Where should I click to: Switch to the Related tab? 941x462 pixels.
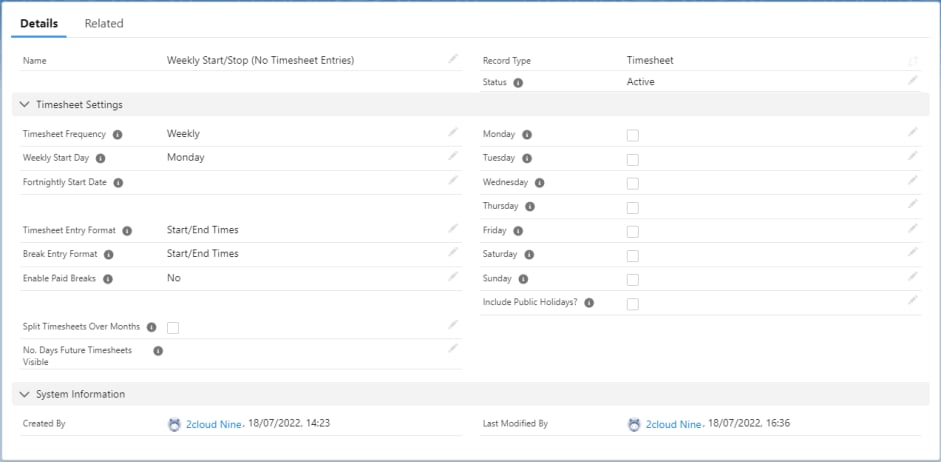(x=104, y=24)
